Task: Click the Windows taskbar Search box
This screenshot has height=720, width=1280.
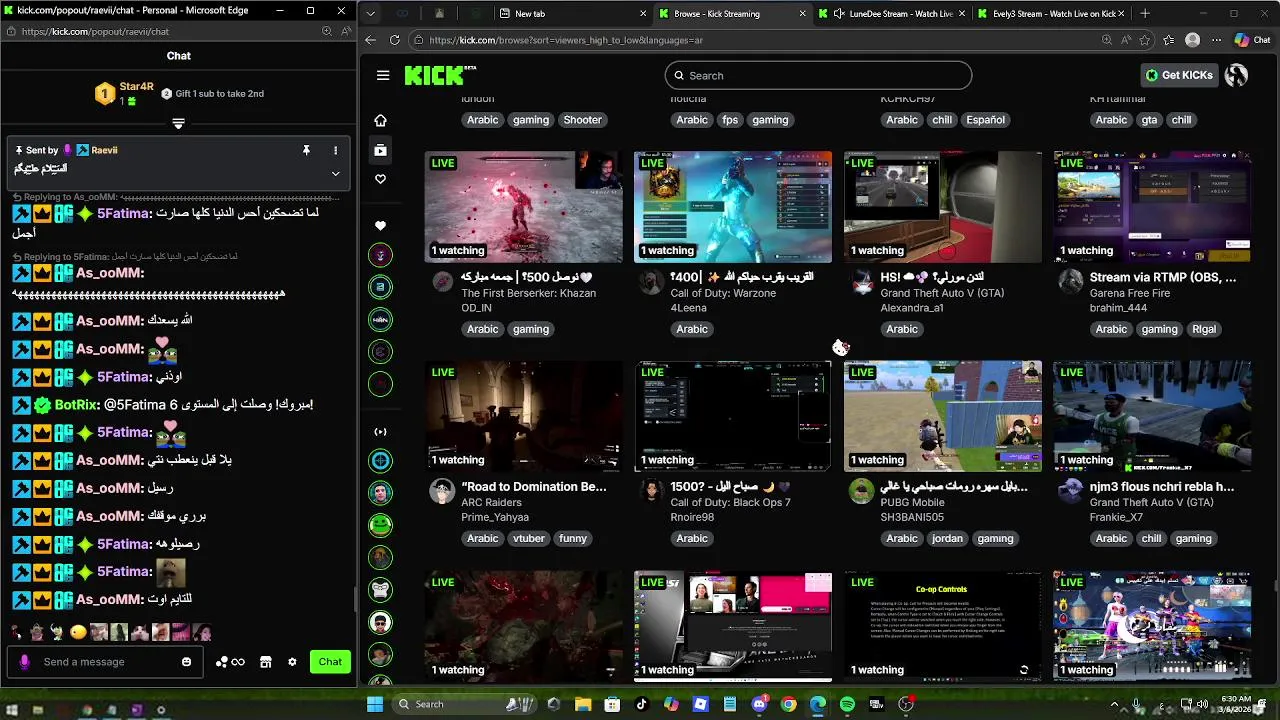Action: pyautogui.click(x=464, y=704)
